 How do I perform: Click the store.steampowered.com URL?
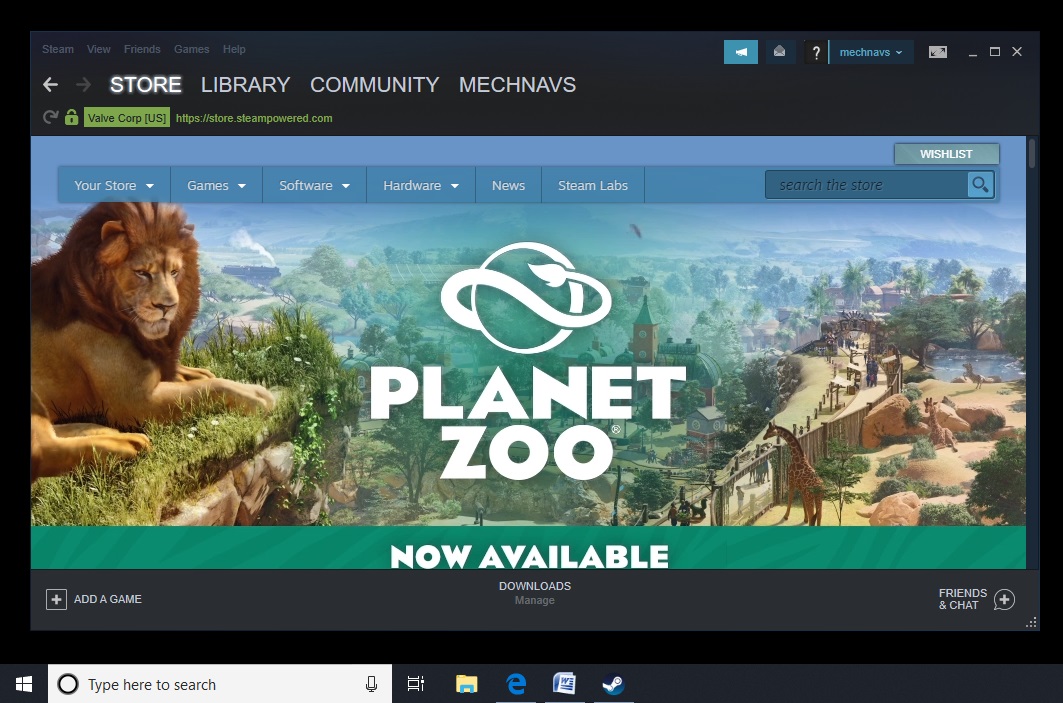pos(254,118)
